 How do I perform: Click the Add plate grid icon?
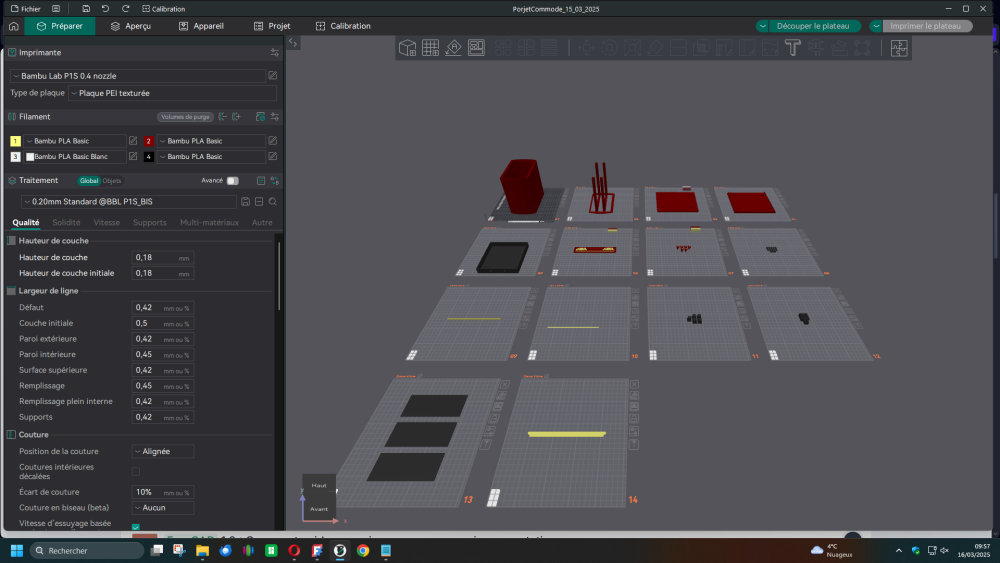point(430,48)
